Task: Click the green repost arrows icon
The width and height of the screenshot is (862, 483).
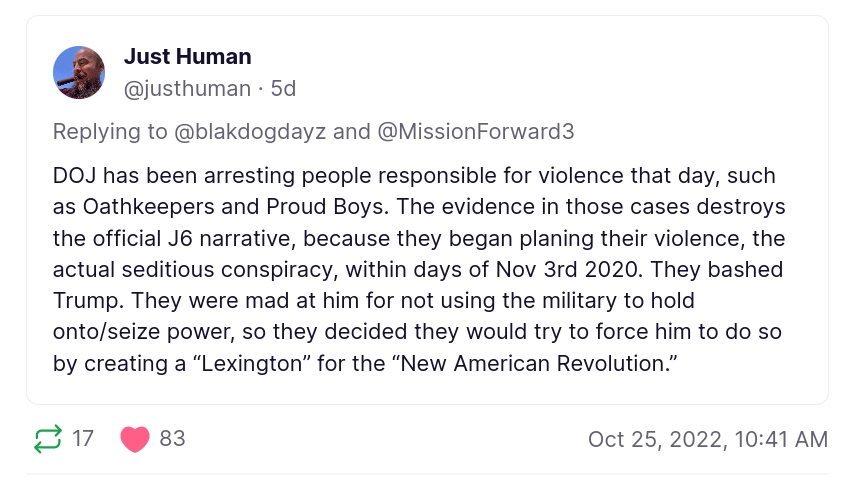Action: click(47, 439)
